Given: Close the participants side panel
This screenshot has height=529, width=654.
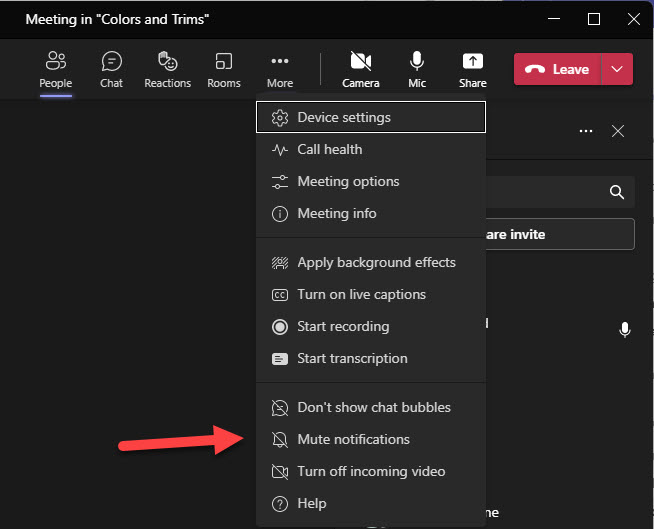Looking at the screenshot, I should 618,131.
